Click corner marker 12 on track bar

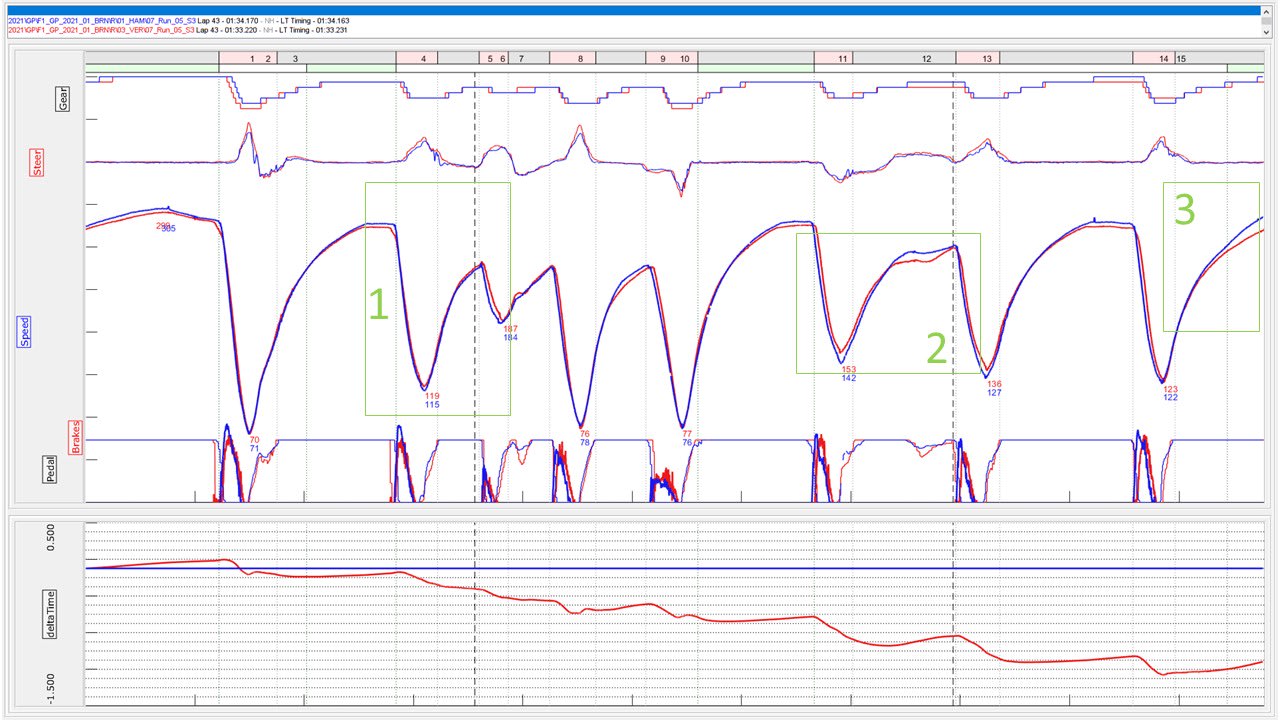point(927,59)
